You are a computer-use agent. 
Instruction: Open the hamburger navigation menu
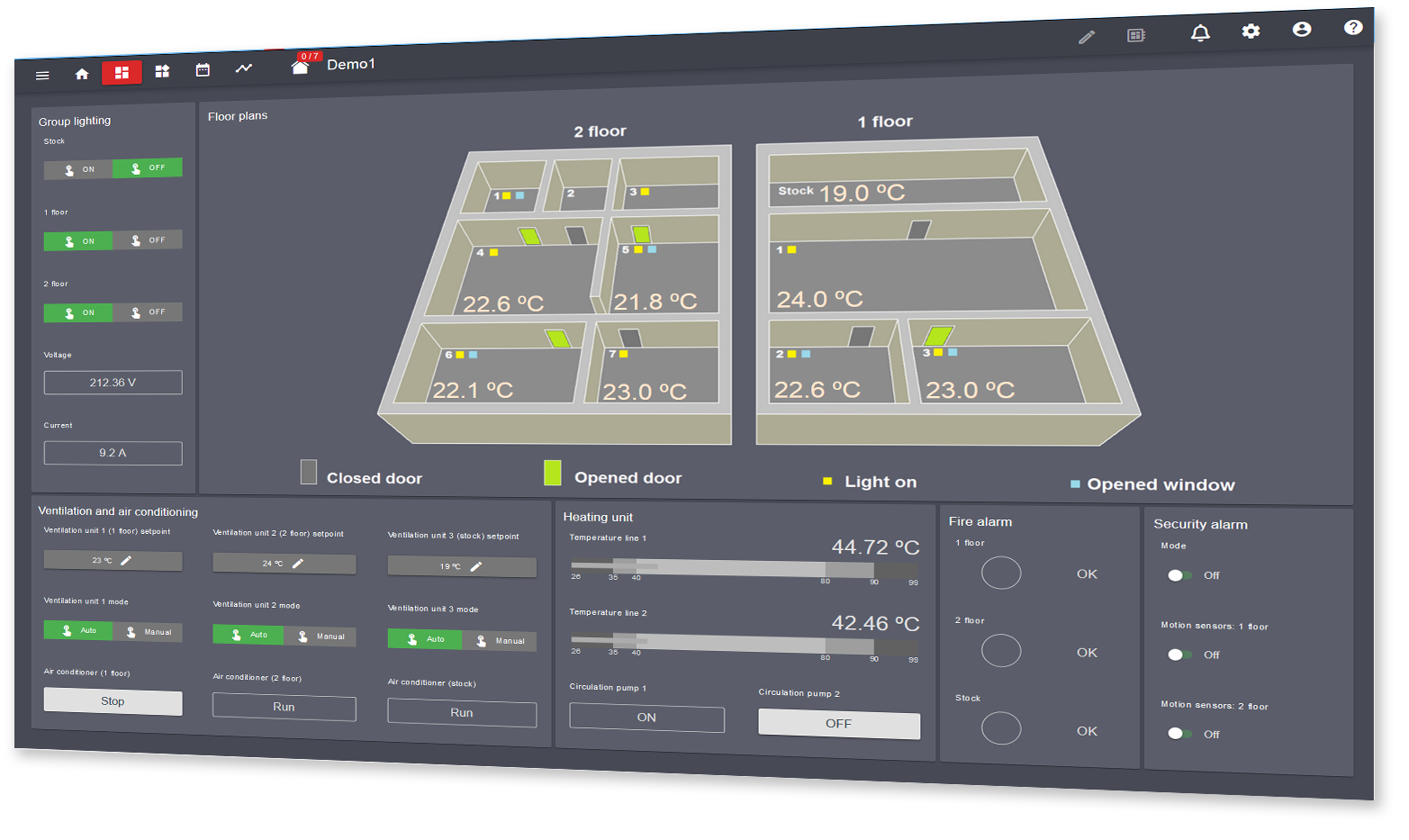[x=41, y=75]
